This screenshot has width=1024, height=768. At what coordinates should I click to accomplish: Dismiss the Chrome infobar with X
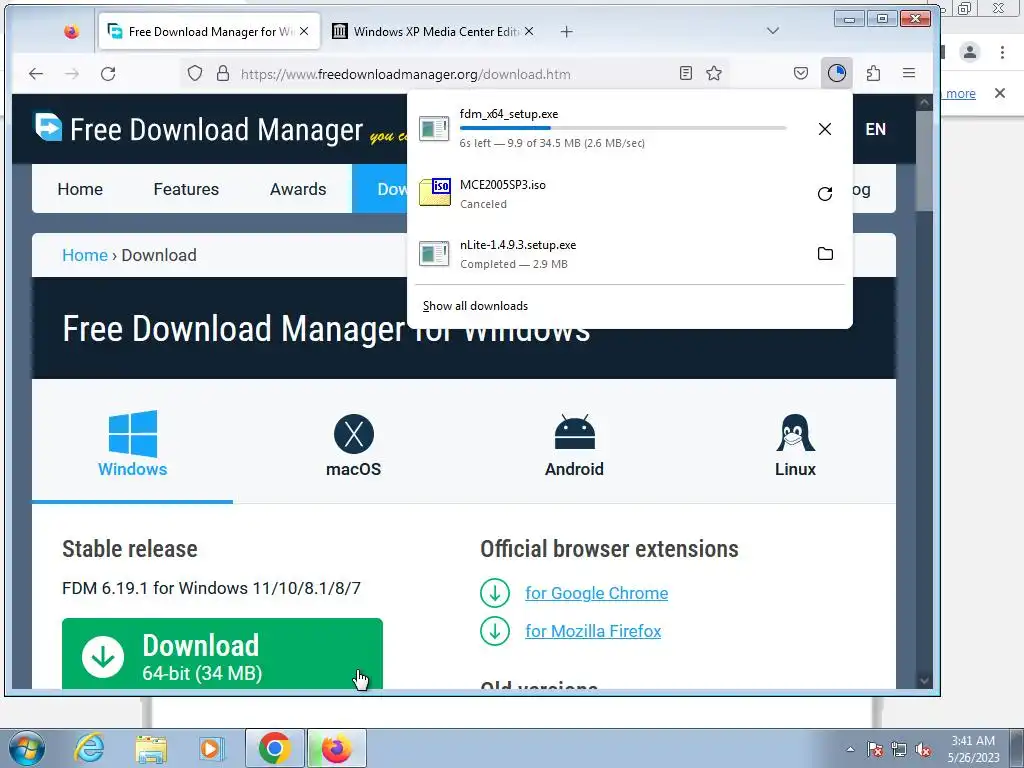coord(1000,93)
